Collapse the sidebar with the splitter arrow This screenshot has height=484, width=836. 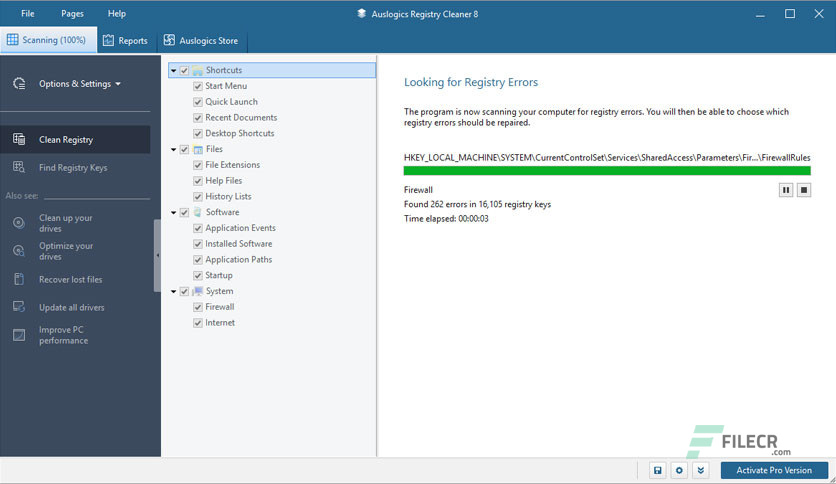pyautogui.click(x=157, y=255)
